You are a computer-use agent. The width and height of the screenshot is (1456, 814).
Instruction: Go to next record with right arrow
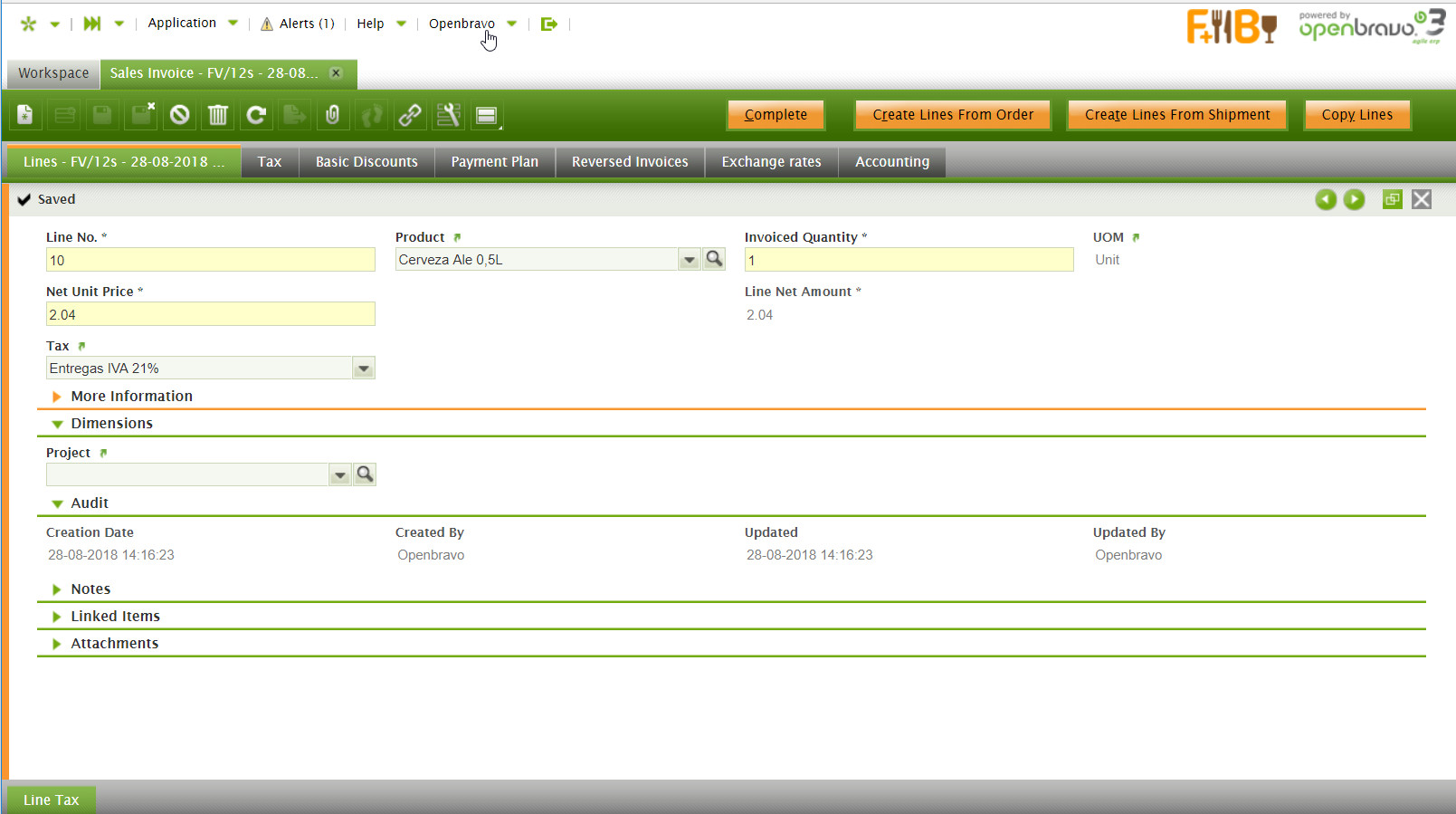point(1354,199)
